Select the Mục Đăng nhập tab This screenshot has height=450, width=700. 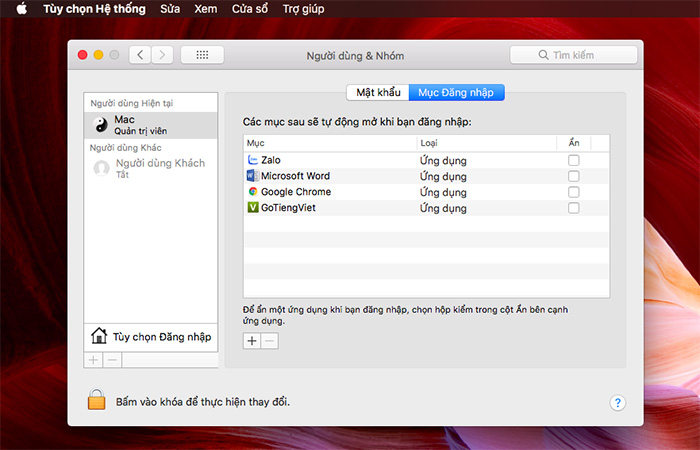pyautogui.click(x=456, y=92)
